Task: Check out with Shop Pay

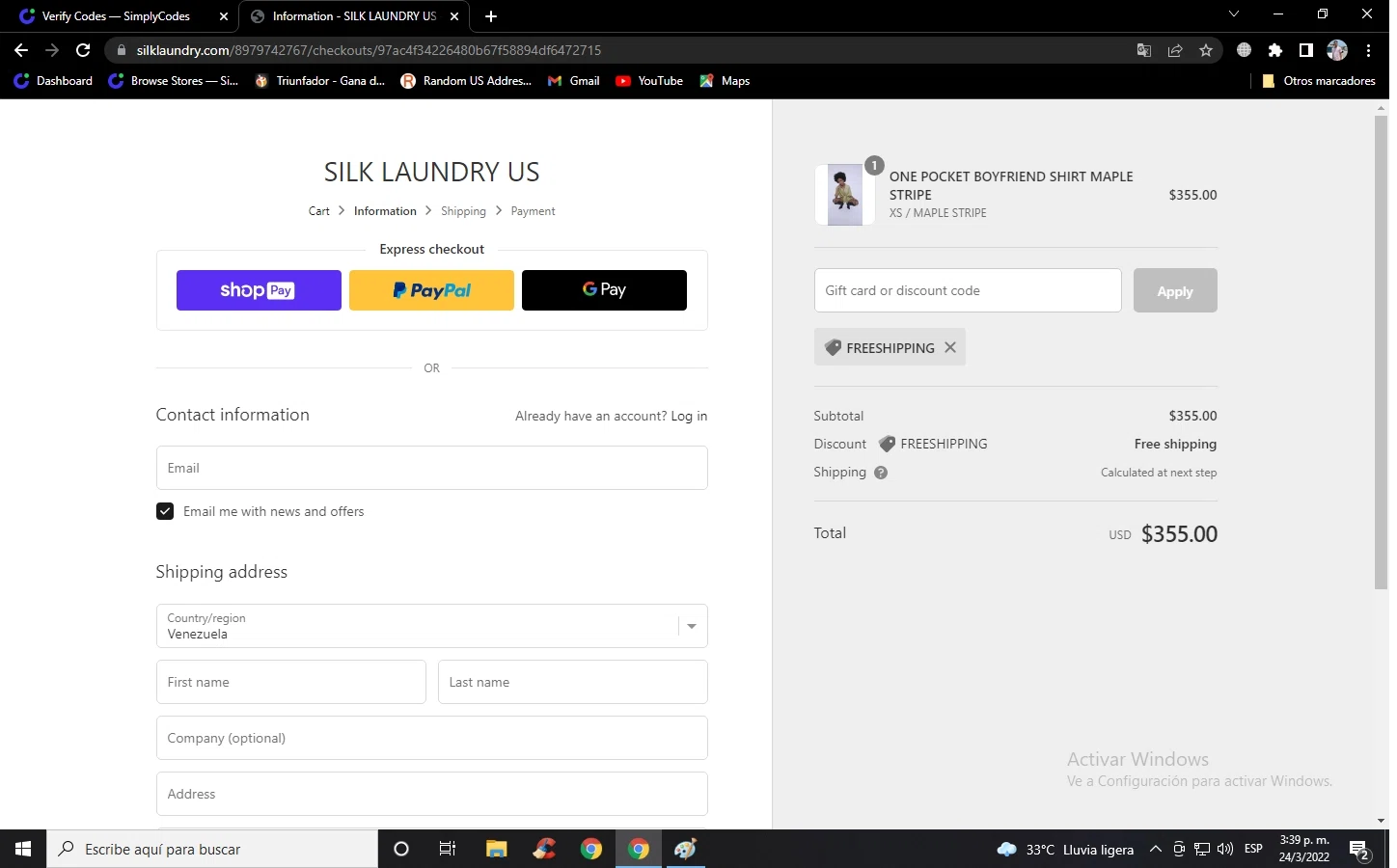Action: pyautogui.click(x=259, y=290)
